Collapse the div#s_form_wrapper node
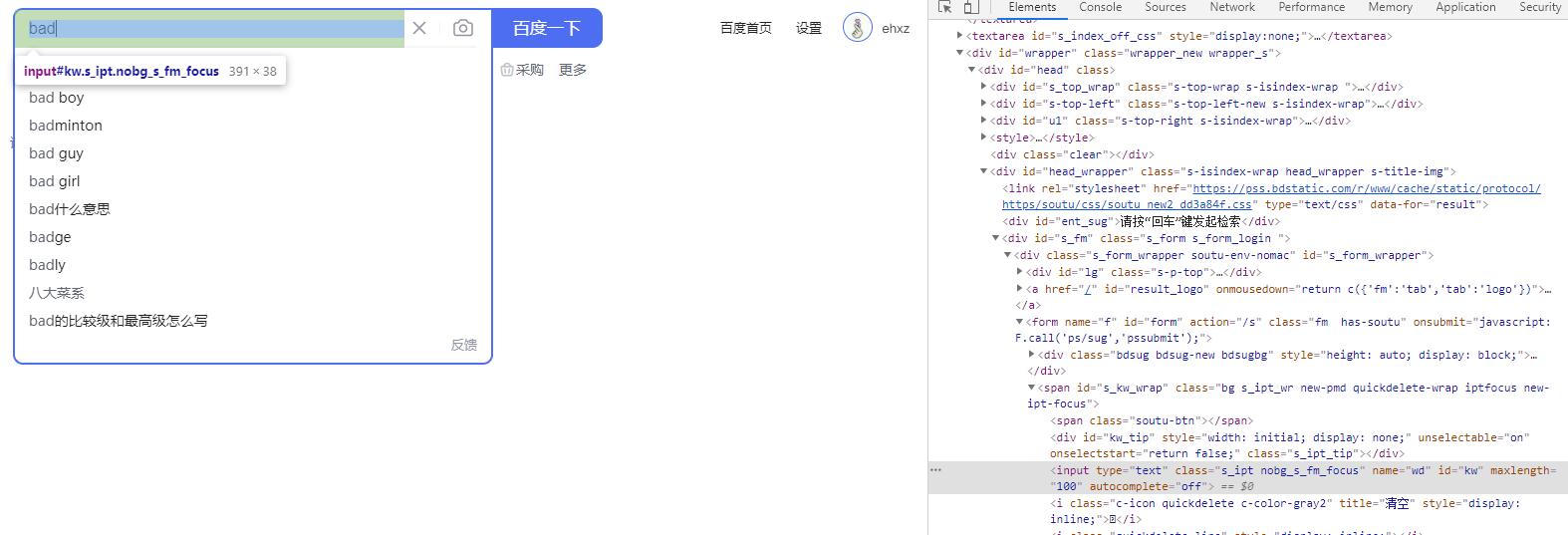 coord(1008,255)
